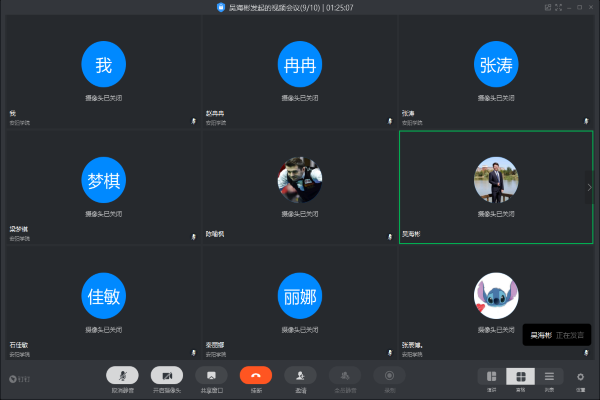This screenshot has width=600, height=400.
Task: Click the shield security icon in title bar
Action: pos(220,7)
